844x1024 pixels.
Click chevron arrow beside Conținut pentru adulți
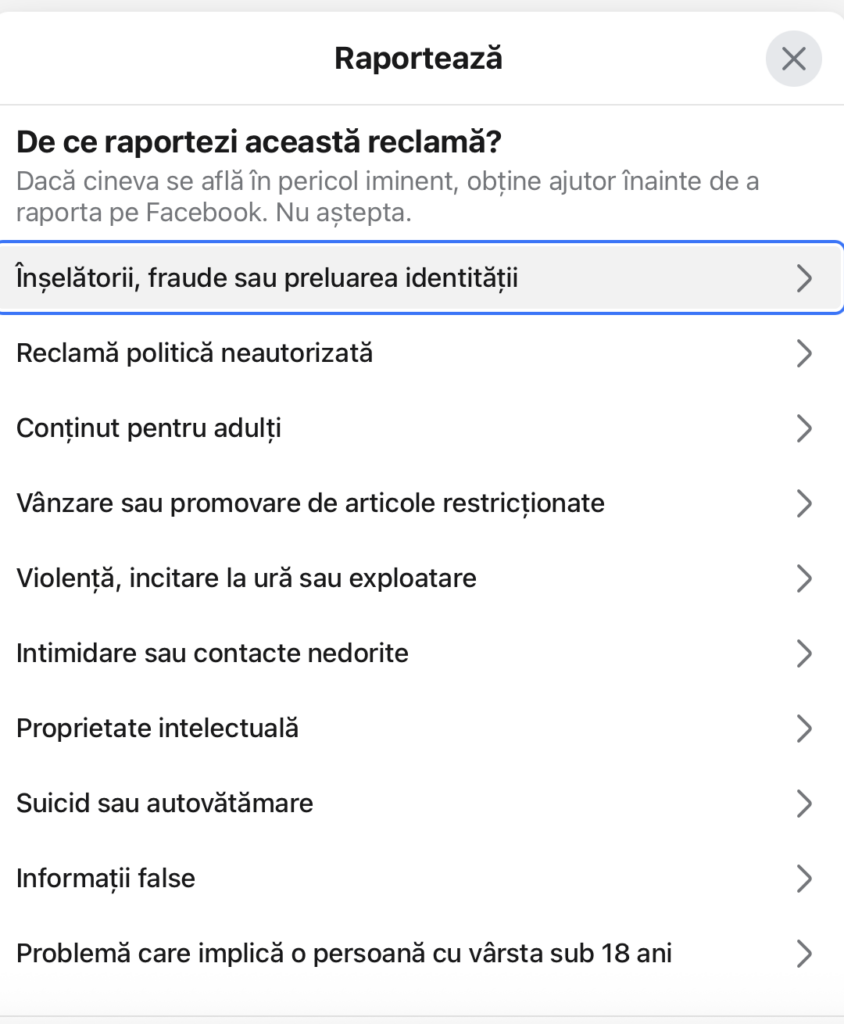pos(804,428)
